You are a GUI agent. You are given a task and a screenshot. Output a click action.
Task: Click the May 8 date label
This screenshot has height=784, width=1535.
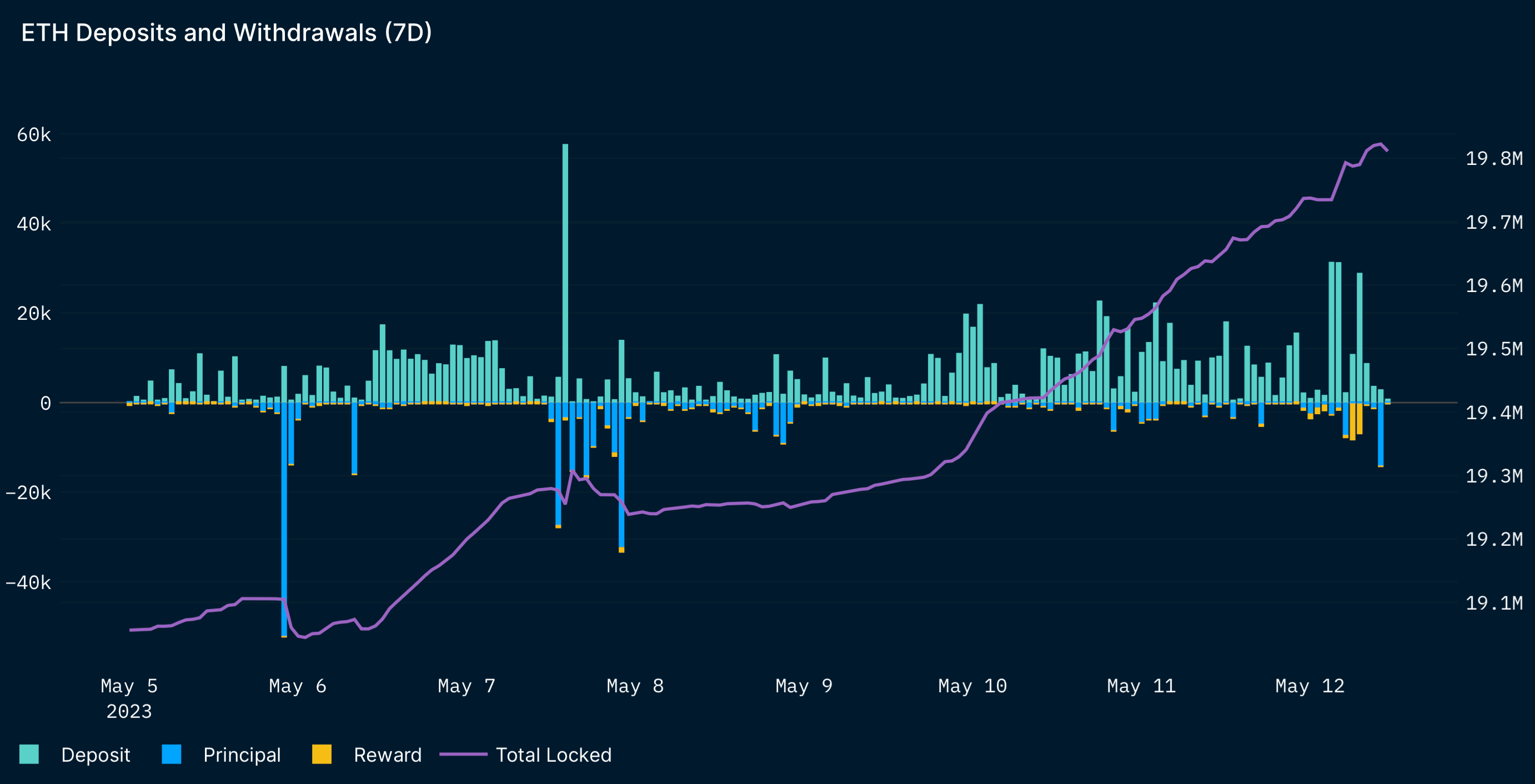pos(635,686)
